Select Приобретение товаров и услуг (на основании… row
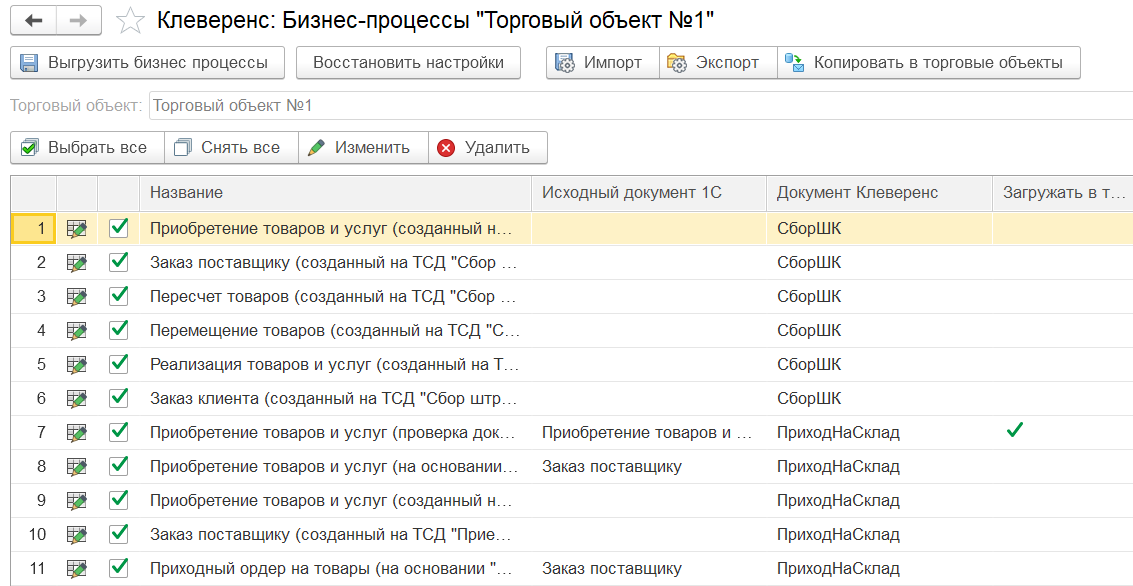Viewport: 1133px width, 586px height. 335,467
